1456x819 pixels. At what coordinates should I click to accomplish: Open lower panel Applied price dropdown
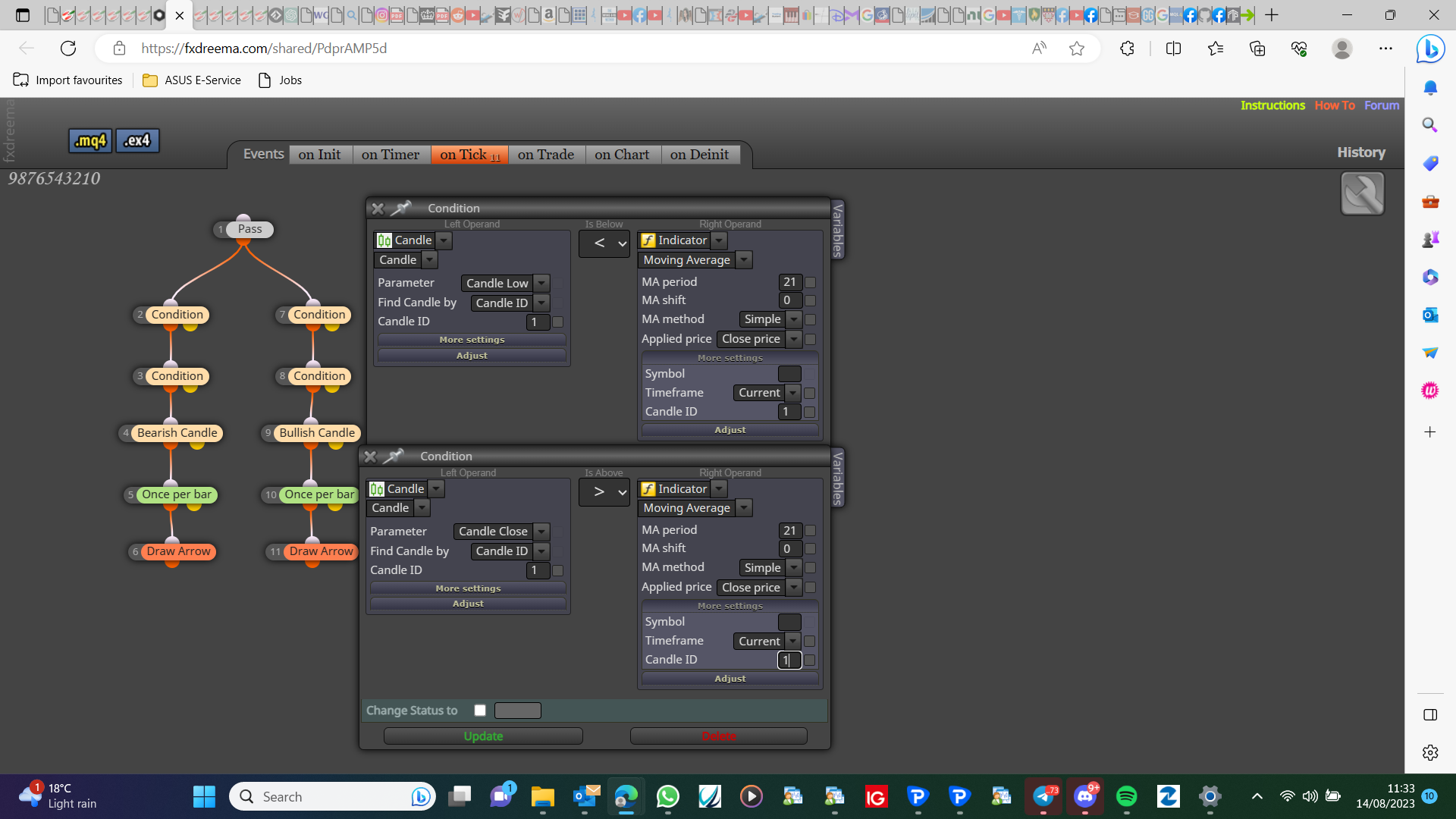(x=759, y=588)
